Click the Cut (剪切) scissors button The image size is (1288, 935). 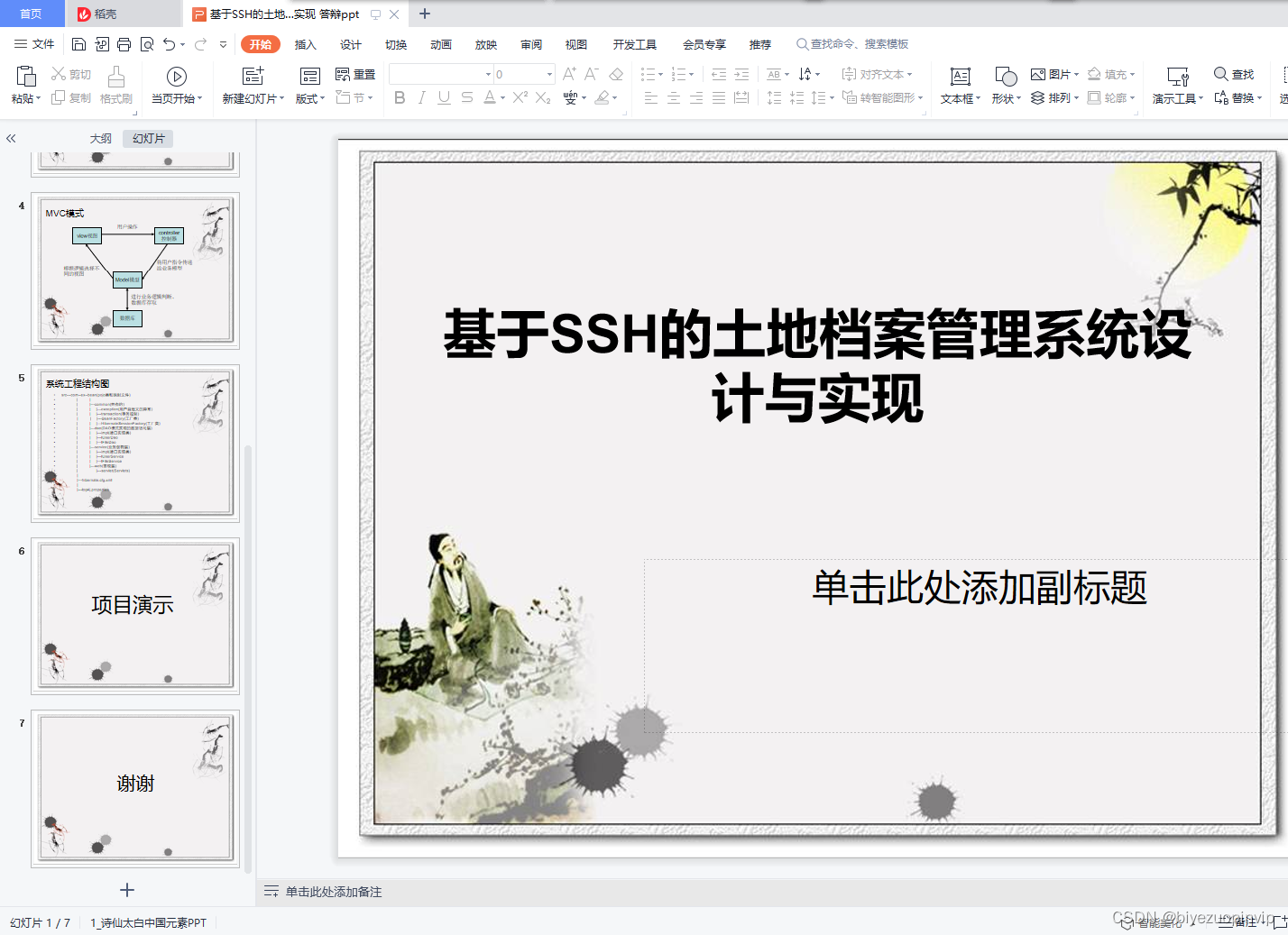tap(70, 74)
